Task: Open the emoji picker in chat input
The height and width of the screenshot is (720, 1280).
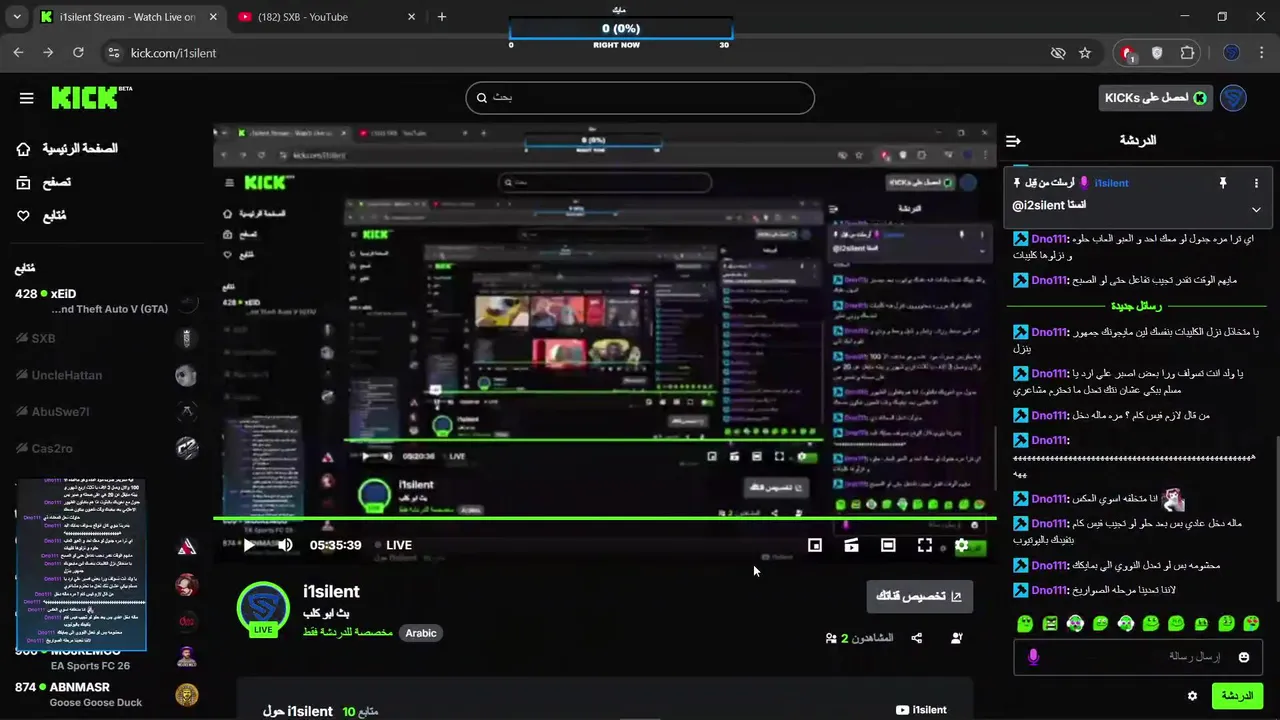Action: [x=1244, y=657]
